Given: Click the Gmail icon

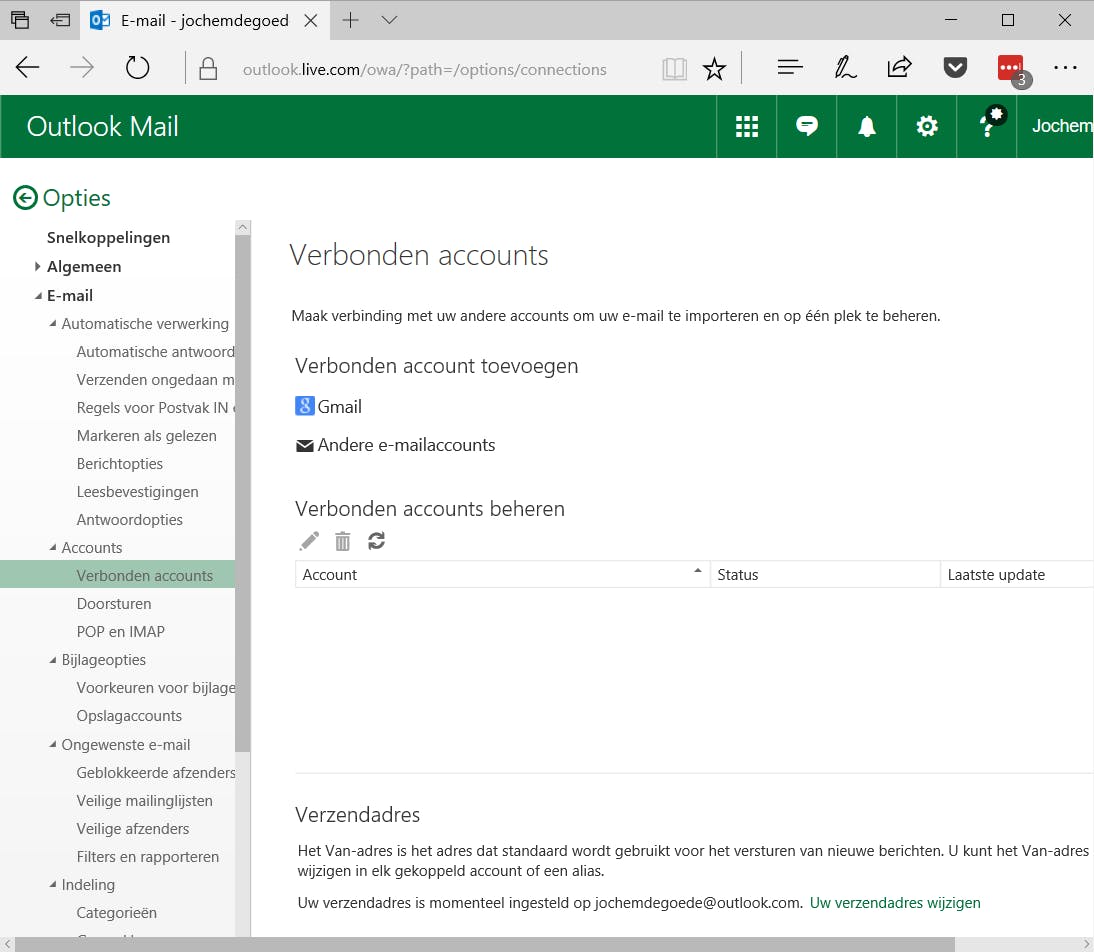Looking at the screenshot, I should click(x=304, y=406).
